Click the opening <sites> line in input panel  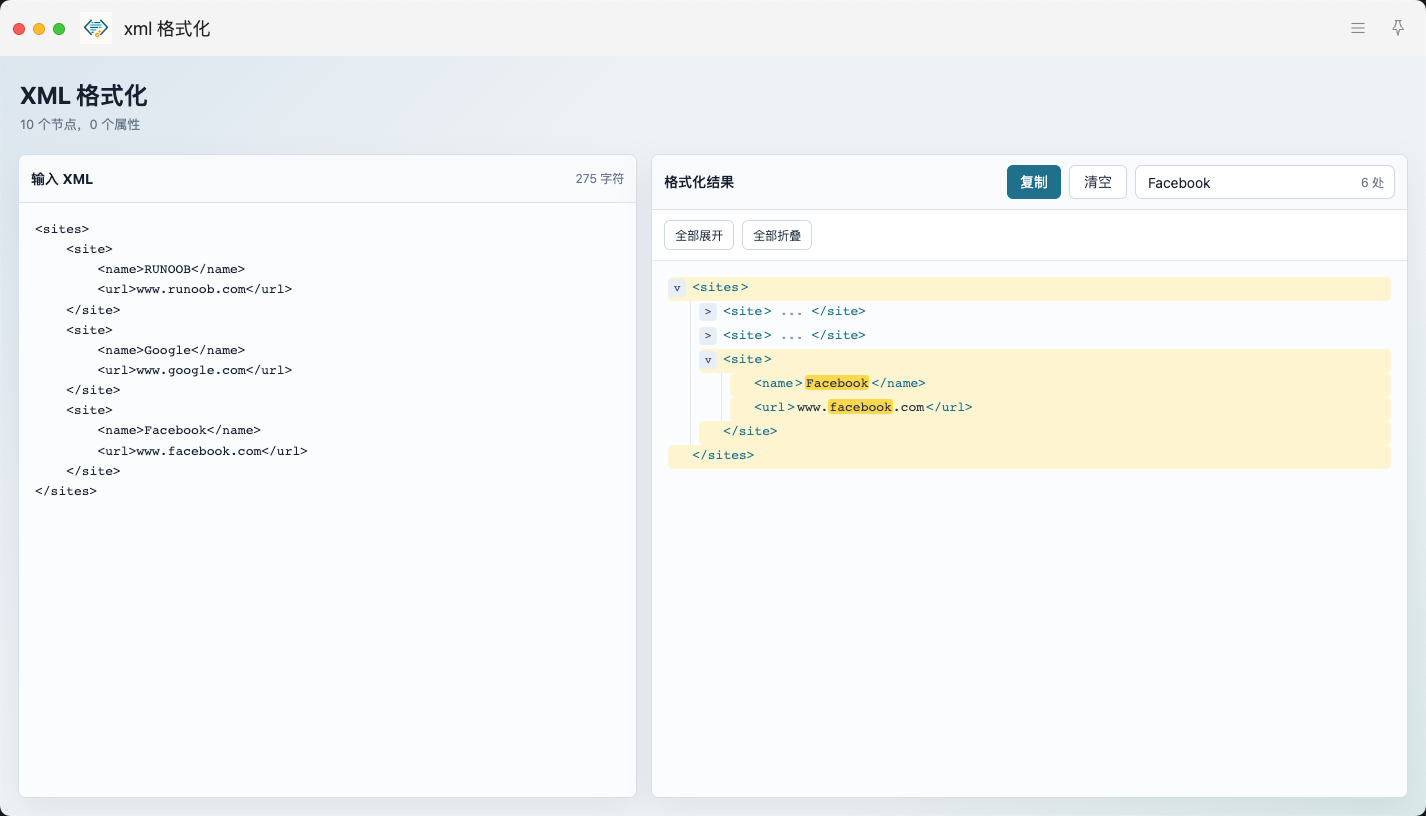[x=62, y=229]
